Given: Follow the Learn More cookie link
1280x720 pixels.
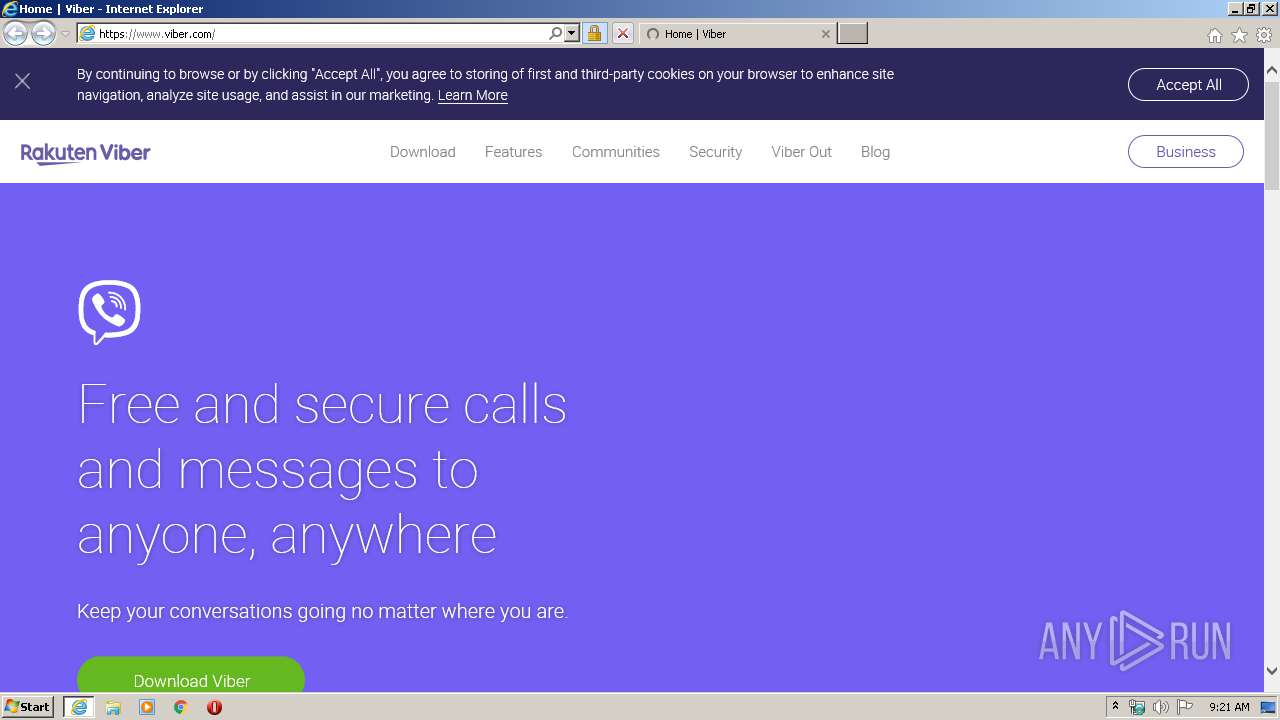Looking at the screenshot, I should 472,95.
